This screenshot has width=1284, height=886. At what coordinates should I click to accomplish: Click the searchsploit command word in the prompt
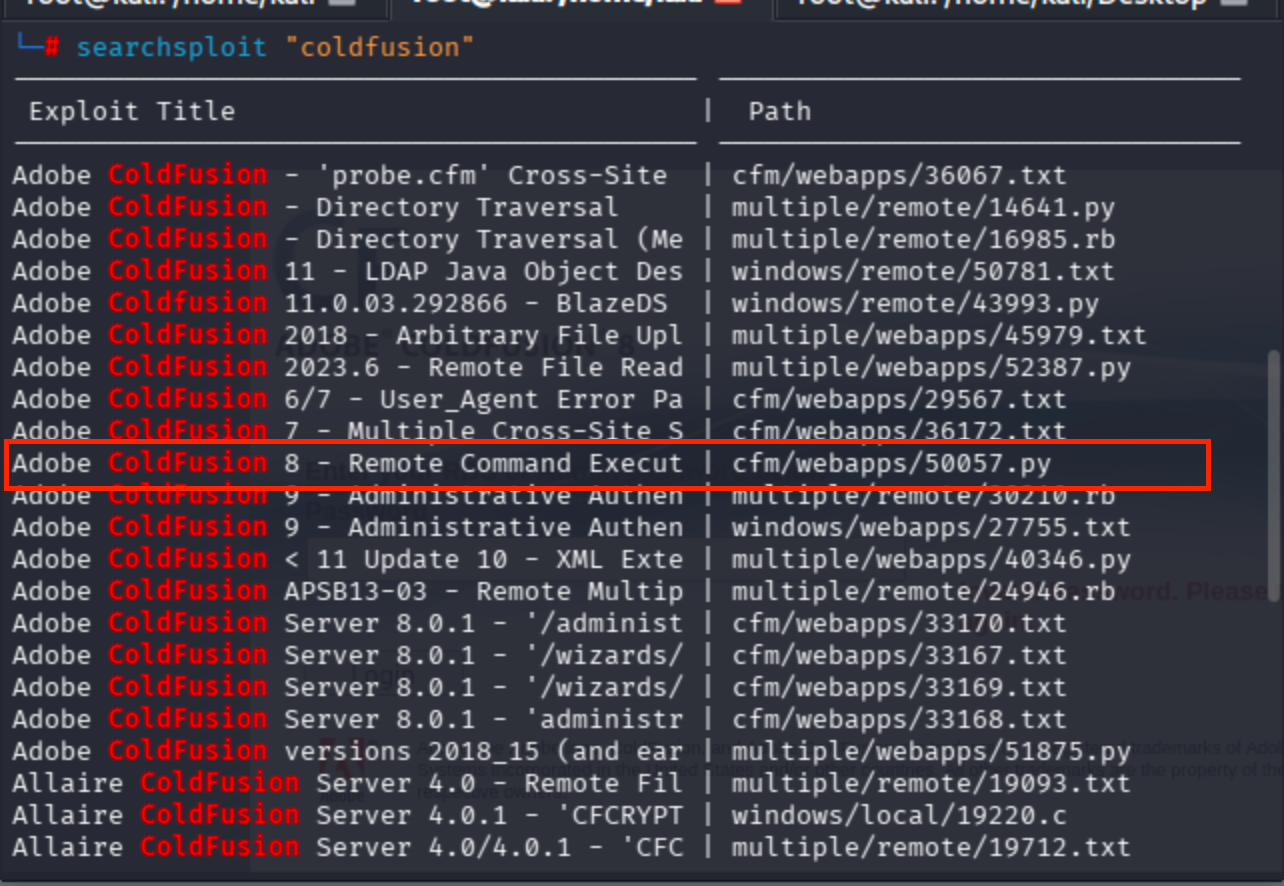coord(172,47)
